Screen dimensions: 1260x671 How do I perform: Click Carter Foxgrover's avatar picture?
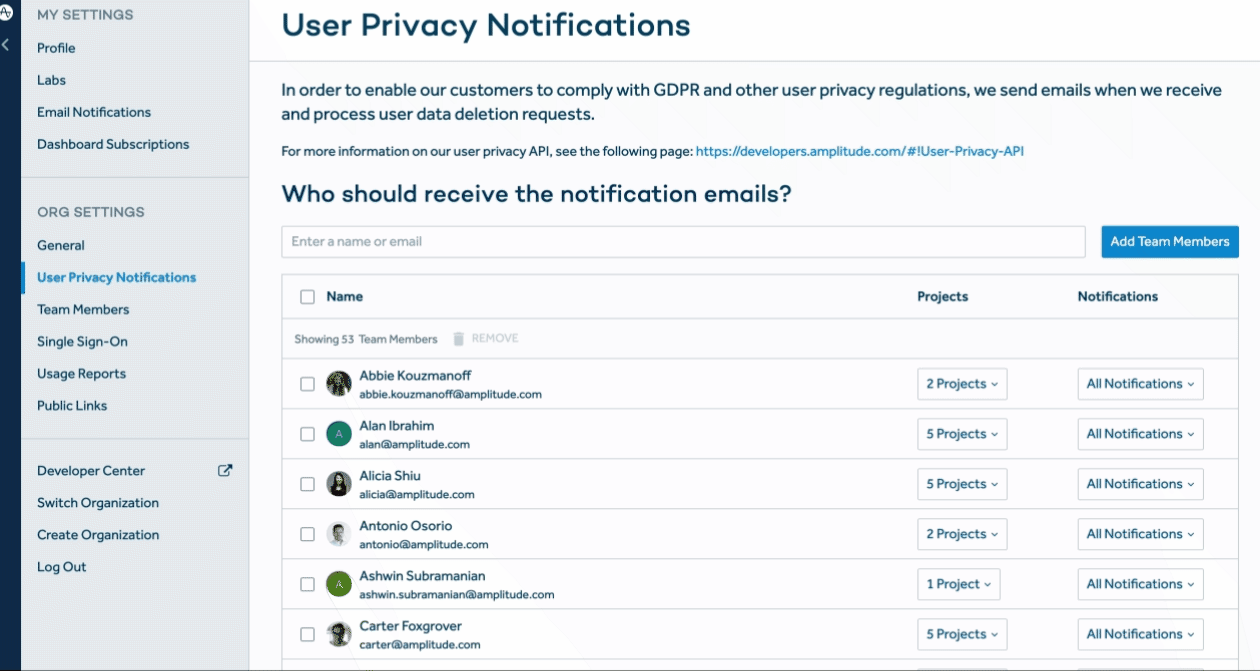(338, 633)
